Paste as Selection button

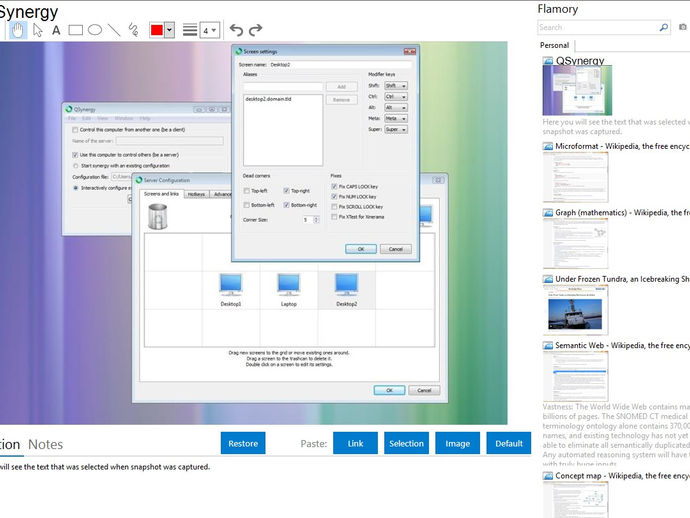tap(406, 443)
